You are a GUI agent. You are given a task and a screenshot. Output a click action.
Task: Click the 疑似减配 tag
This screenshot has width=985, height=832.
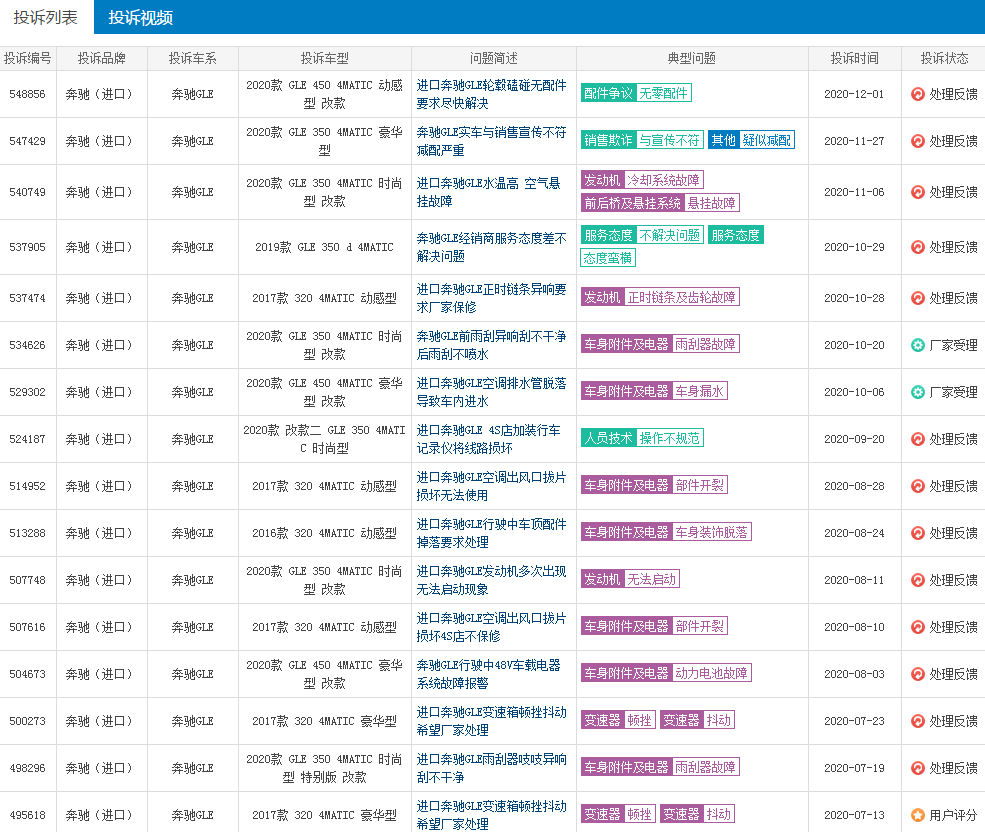(x=766, y=140)
